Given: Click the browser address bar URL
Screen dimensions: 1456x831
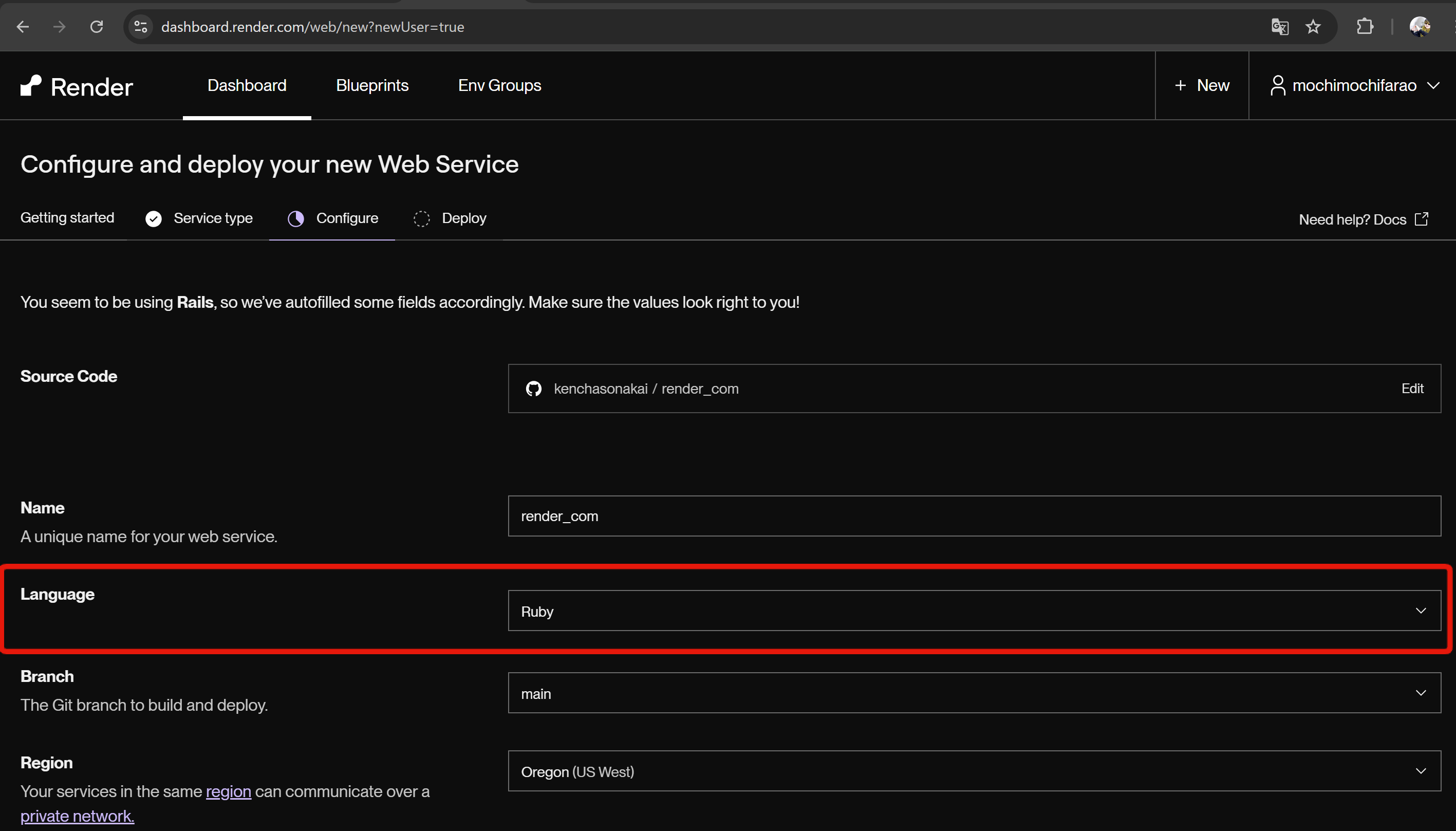Looking at the screenshot, I should [313, 27].
